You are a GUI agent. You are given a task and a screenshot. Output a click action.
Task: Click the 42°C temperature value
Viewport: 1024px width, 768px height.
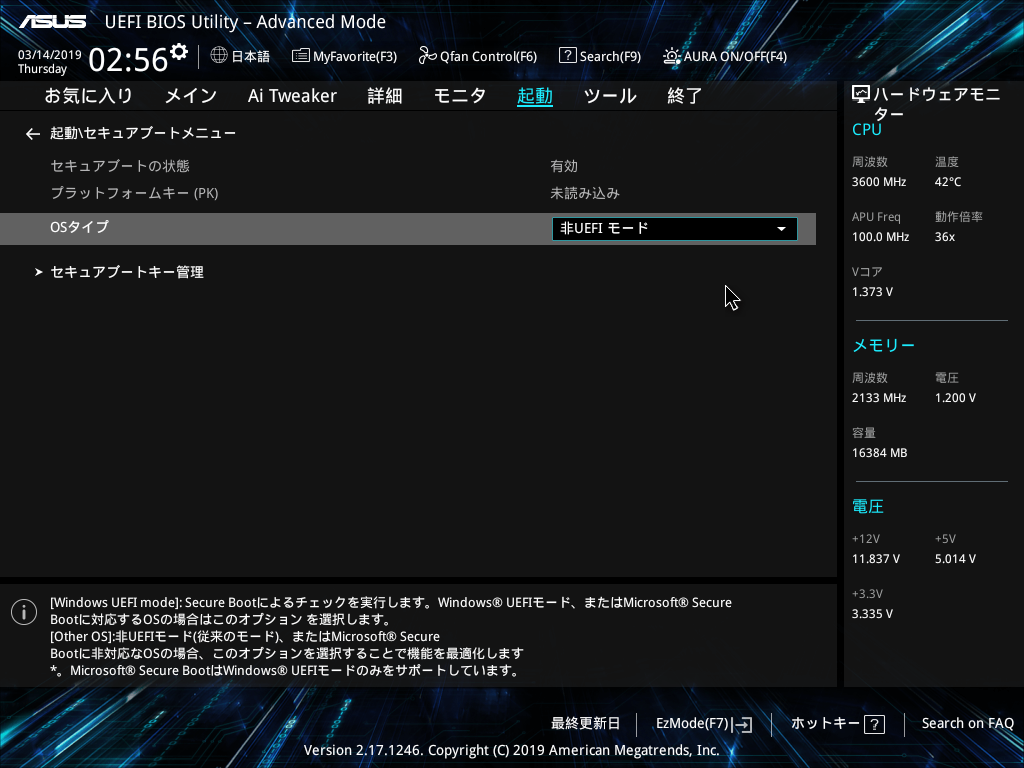(948, 182)
